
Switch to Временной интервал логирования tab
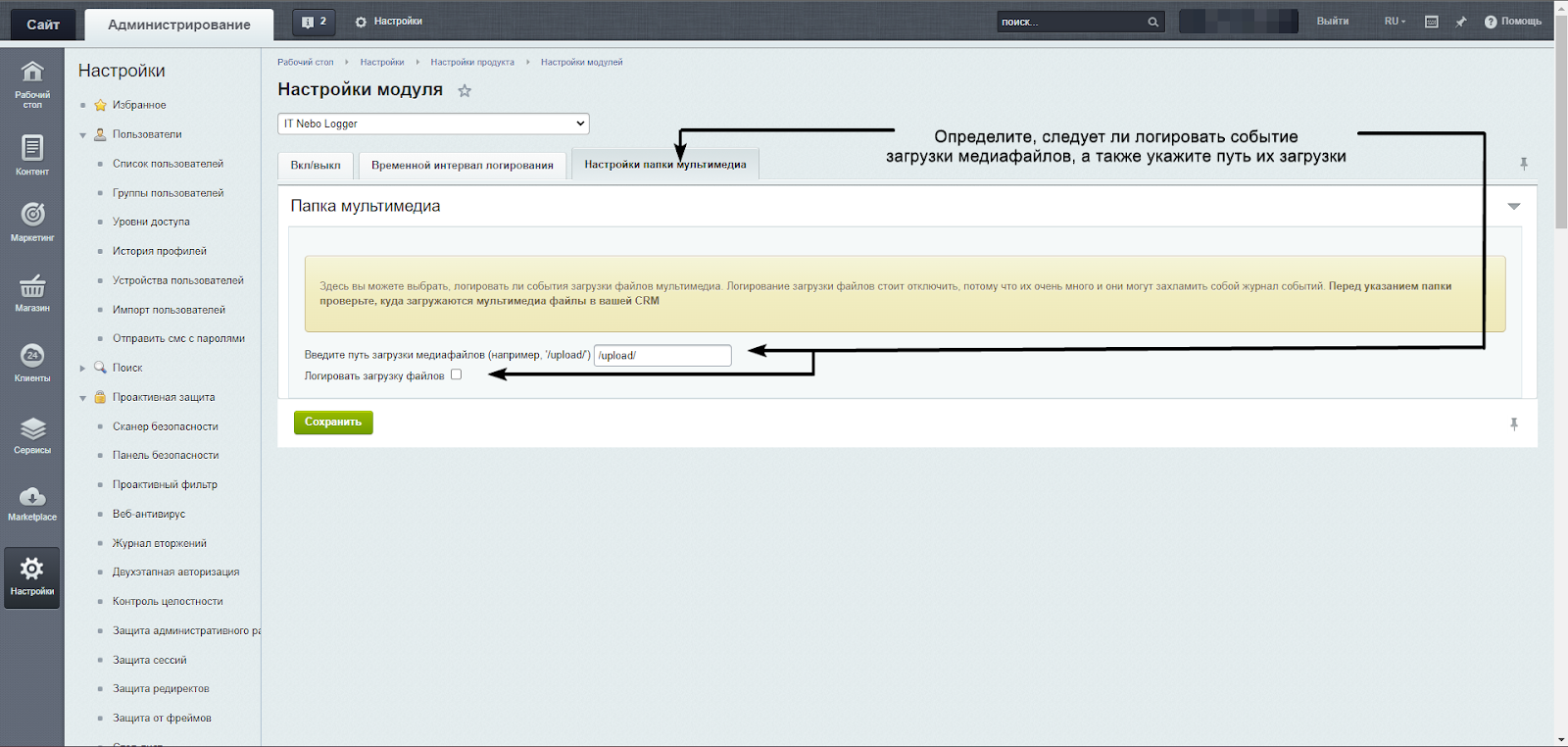(x=463, y=166)
